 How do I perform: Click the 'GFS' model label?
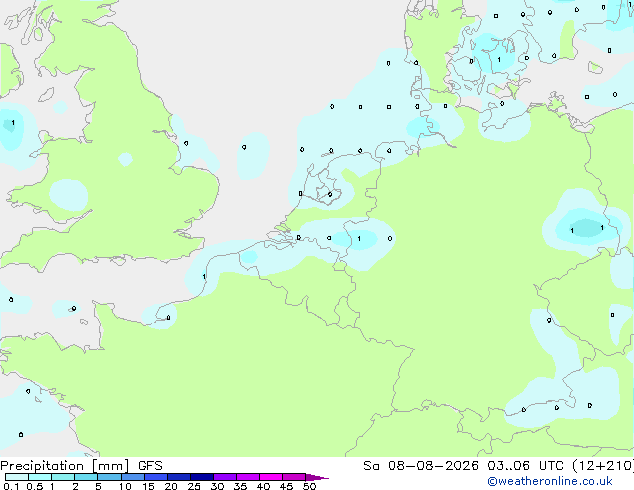tap(150, 466)
